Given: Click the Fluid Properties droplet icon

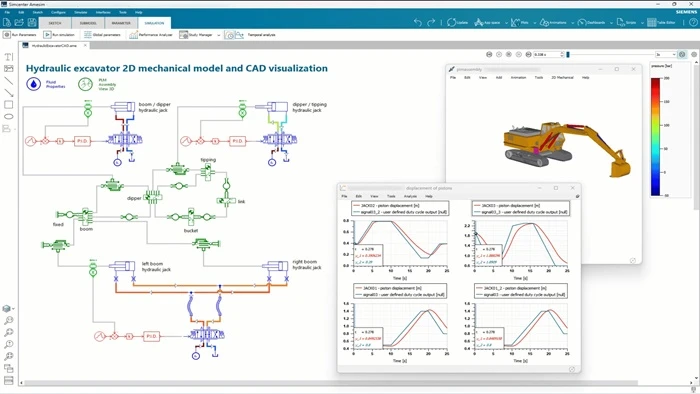Looking at the screenshot, I should pyautogui.click(x=33, y=84).
